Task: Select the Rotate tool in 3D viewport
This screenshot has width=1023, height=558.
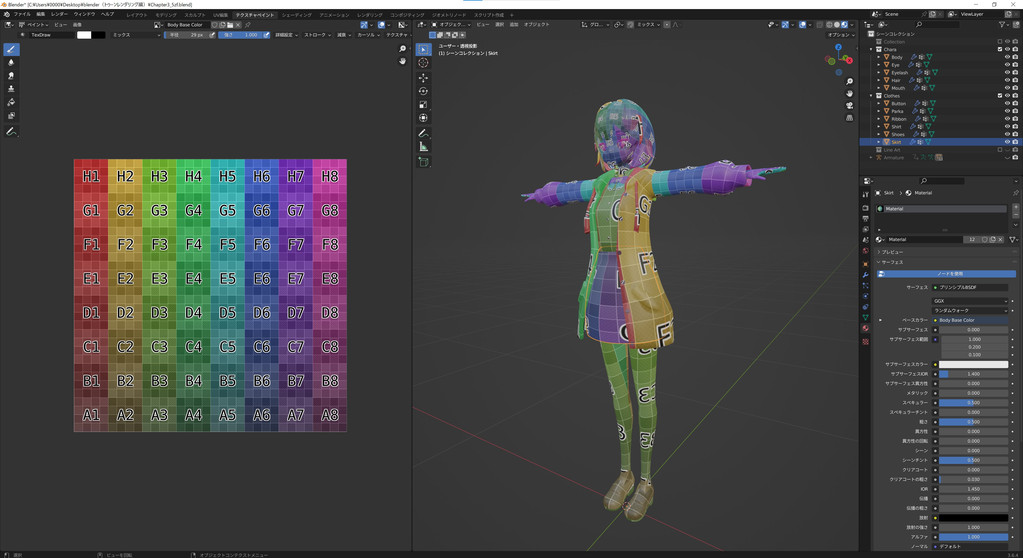Action: (x=423, y=91)
